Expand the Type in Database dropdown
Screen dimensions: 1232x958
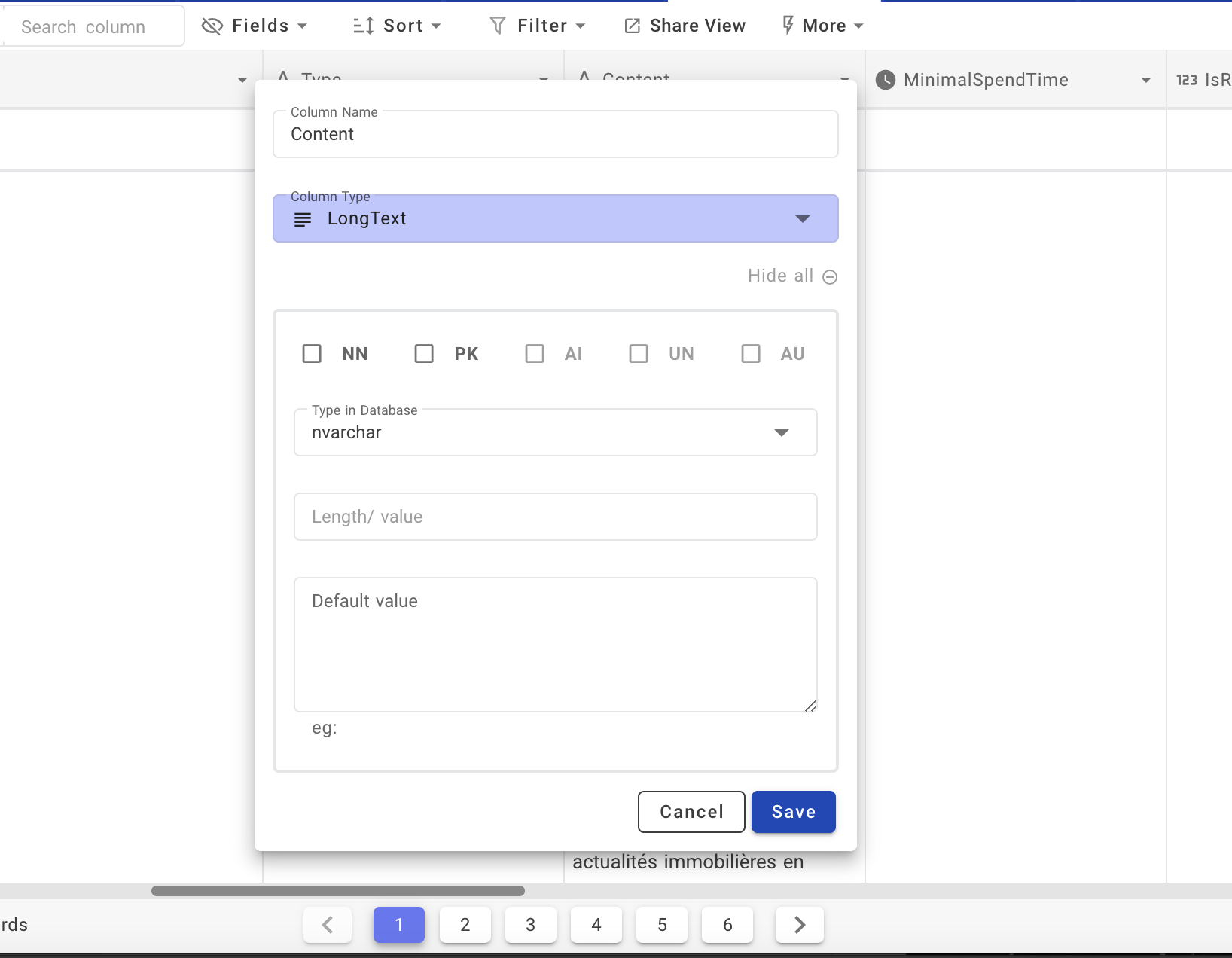click(x=782, y=433)
